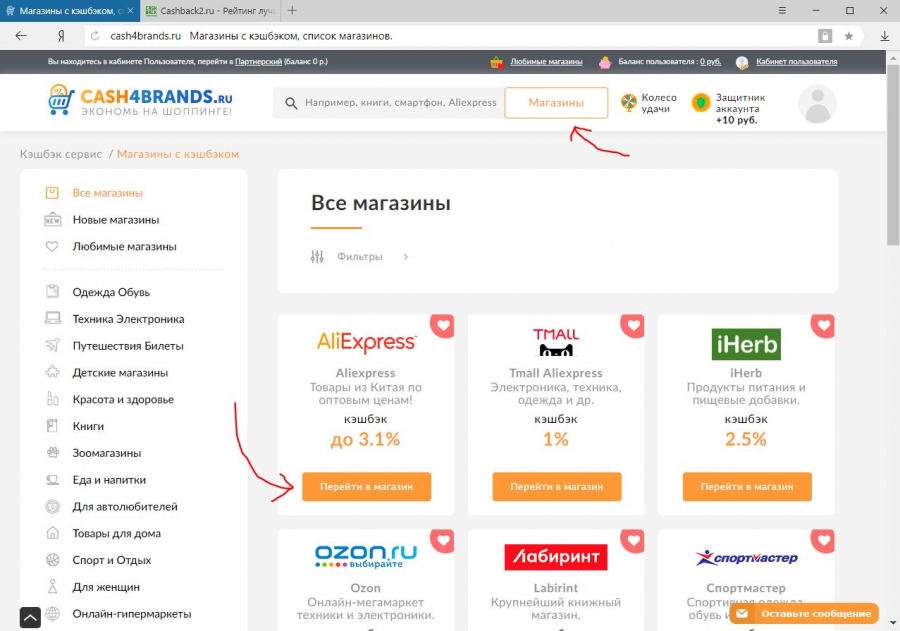
Task: Go to Aliexpress via Перейти в магазин
Action: coord(366,486)
